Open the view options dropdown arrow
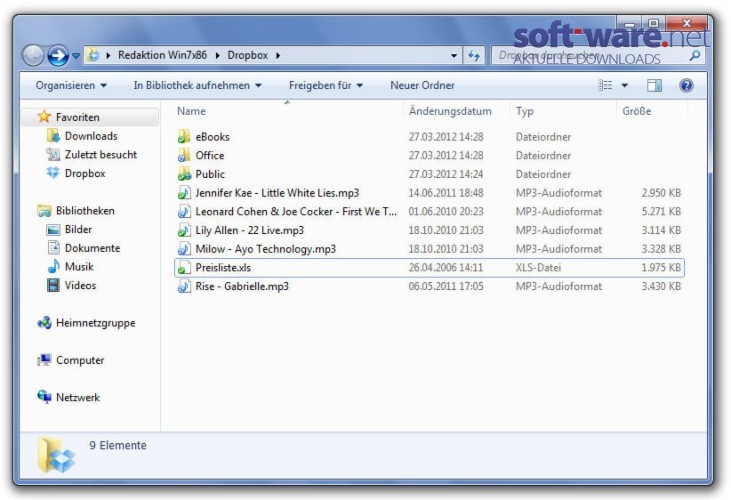This screenshot has width=731, height=500. coord(625,85)
